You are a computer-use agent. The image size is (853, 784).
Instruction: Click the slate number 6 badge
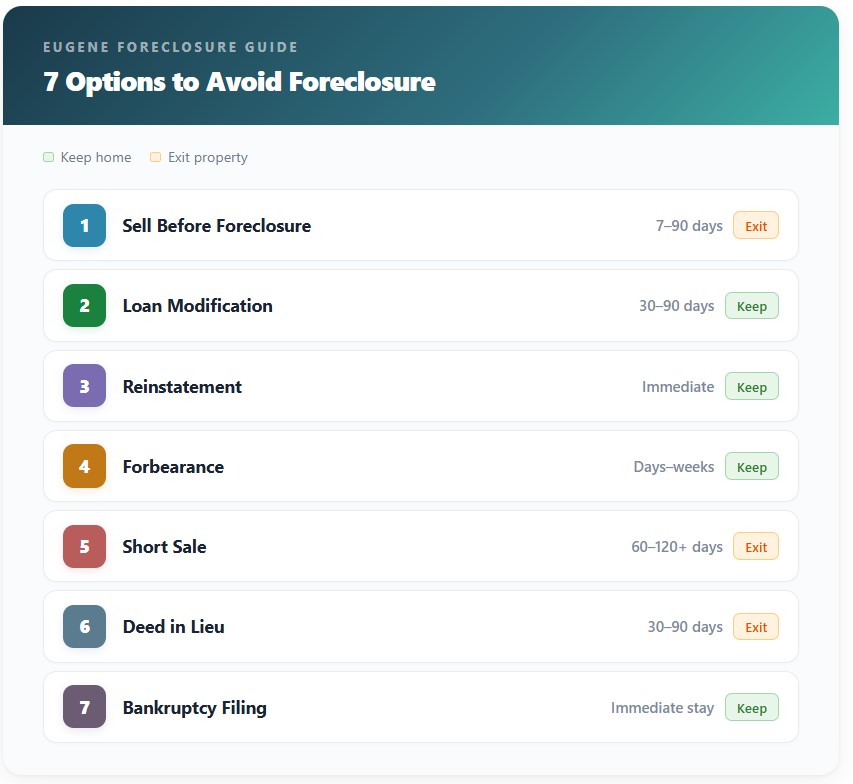coord(84,627)
